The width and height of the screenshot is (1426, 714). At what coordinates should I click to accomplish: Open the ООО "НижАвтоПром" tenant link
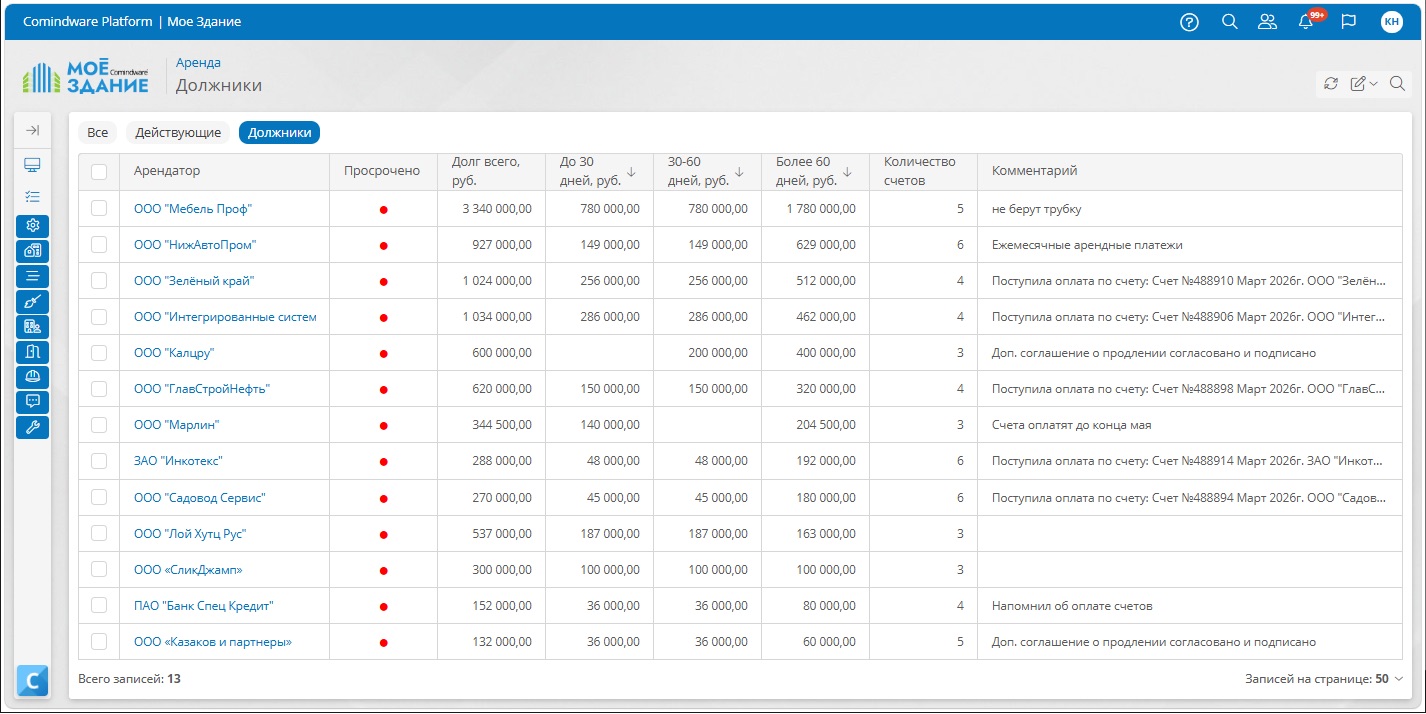[195, 244]
